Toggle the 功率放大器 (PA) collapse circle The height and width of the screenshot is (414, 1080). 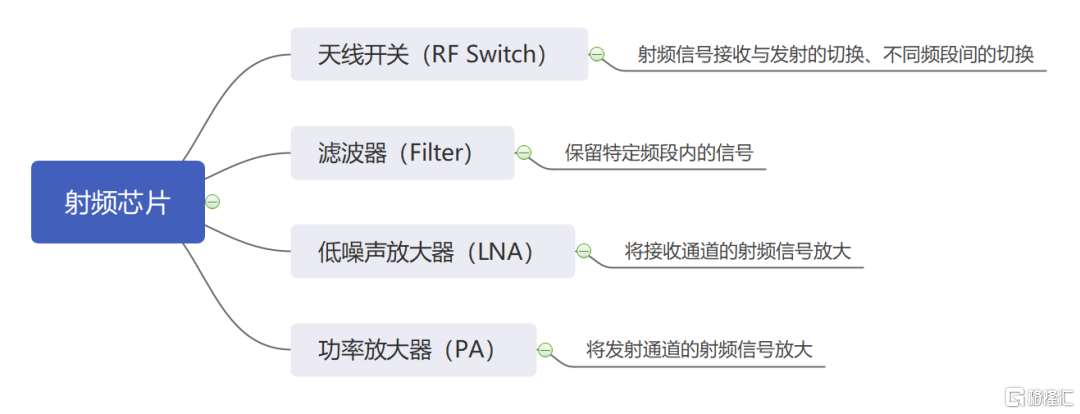point(545,350)
